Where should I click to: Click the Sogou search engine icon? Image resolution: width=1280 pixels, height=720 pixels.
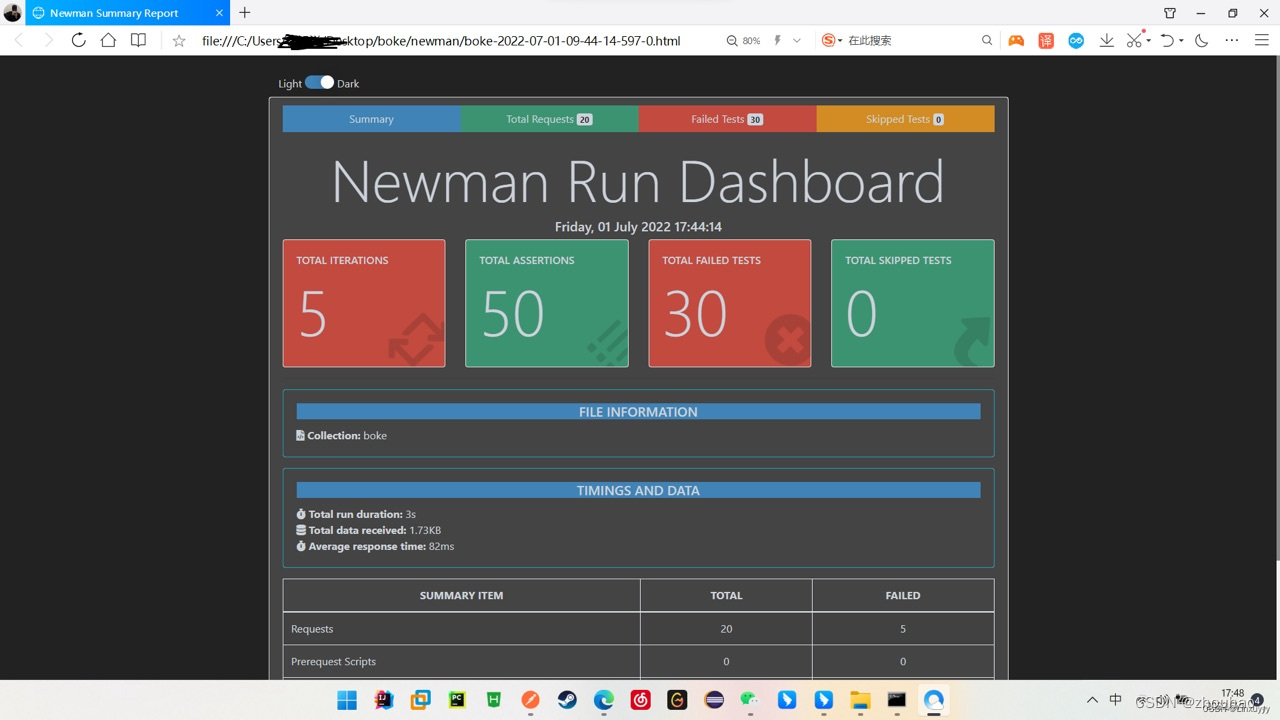pyautogui.click(x=828, y=40)
